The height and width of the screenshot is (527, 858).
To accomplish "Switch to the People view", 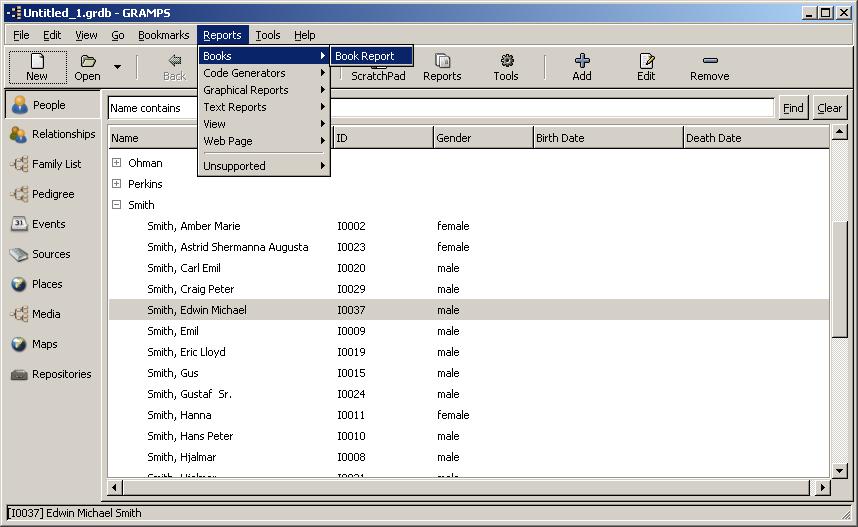I will click(x=53, y=105).
